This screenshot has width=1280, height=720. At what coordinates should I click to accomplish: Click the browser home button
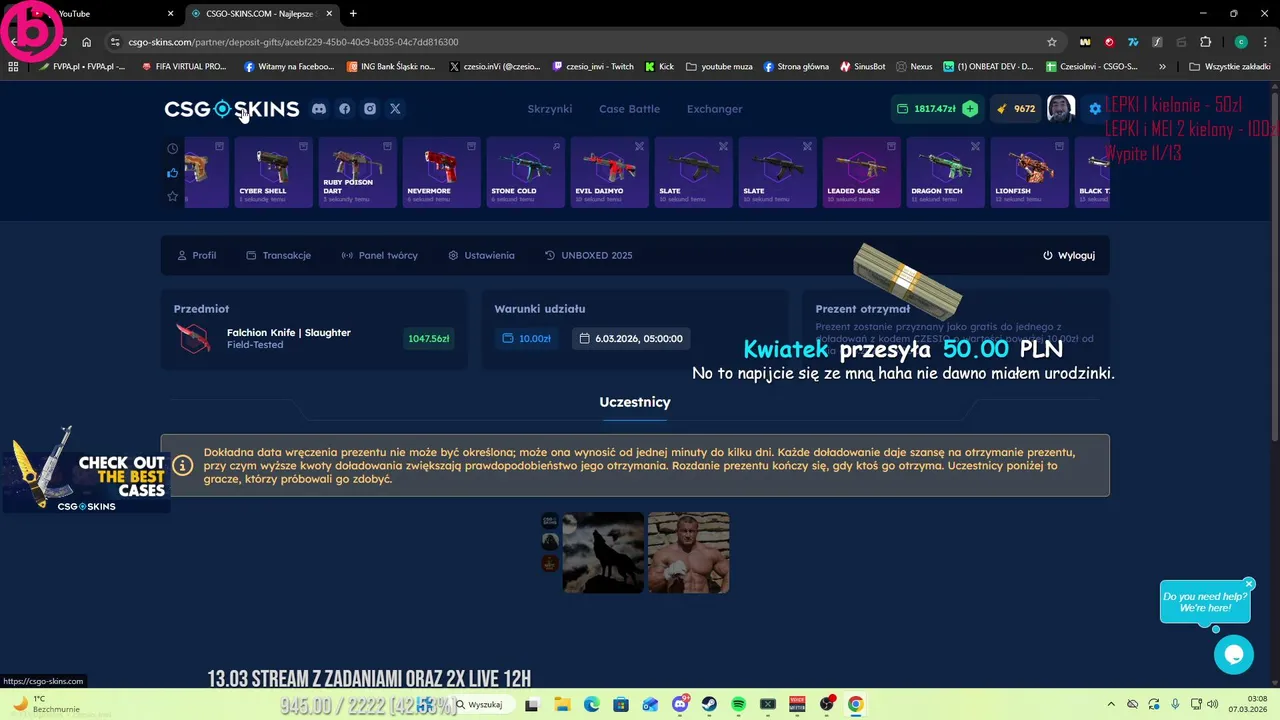[87, 42]
